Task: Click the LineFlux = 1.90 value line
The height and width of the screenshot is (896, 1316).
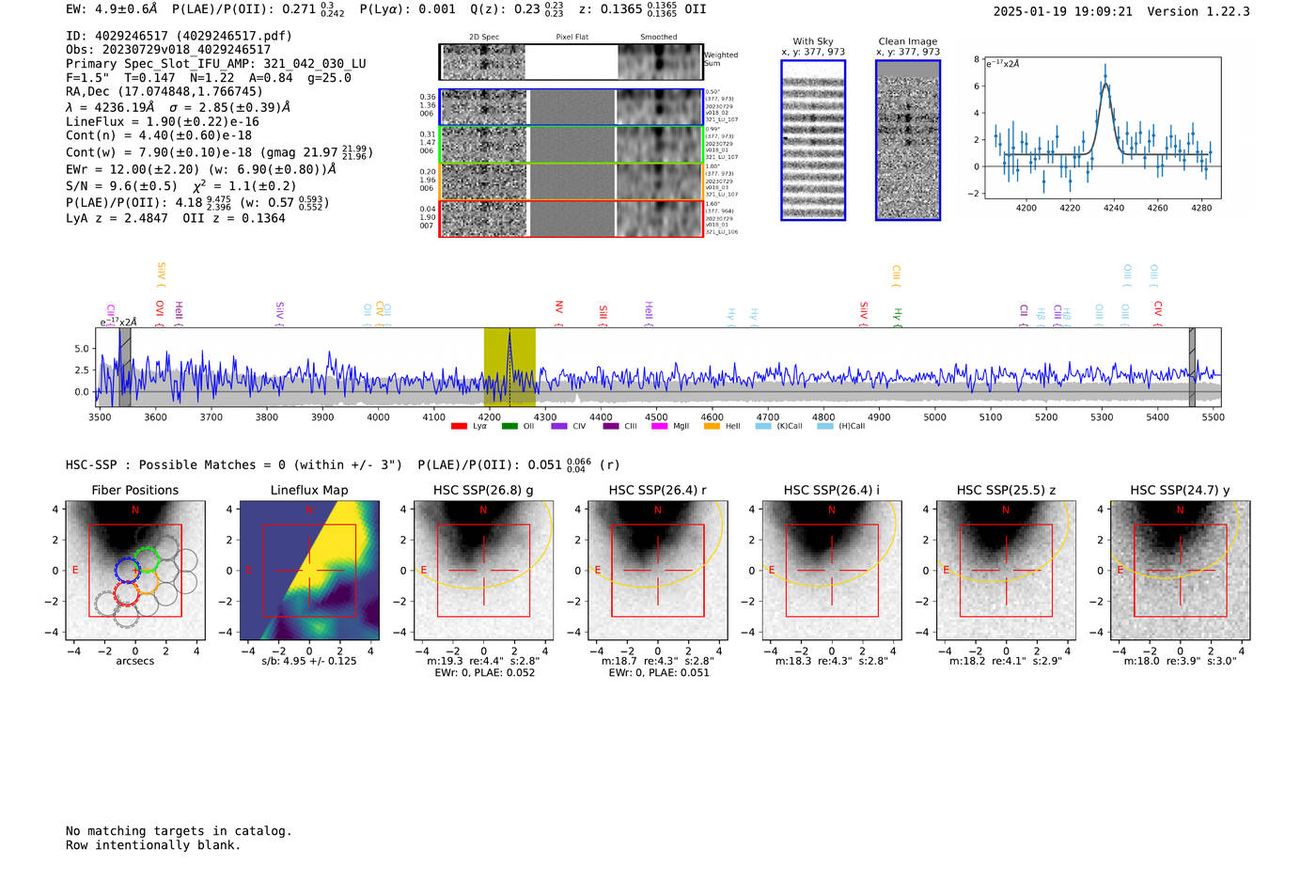Action: tap(163, 121)
